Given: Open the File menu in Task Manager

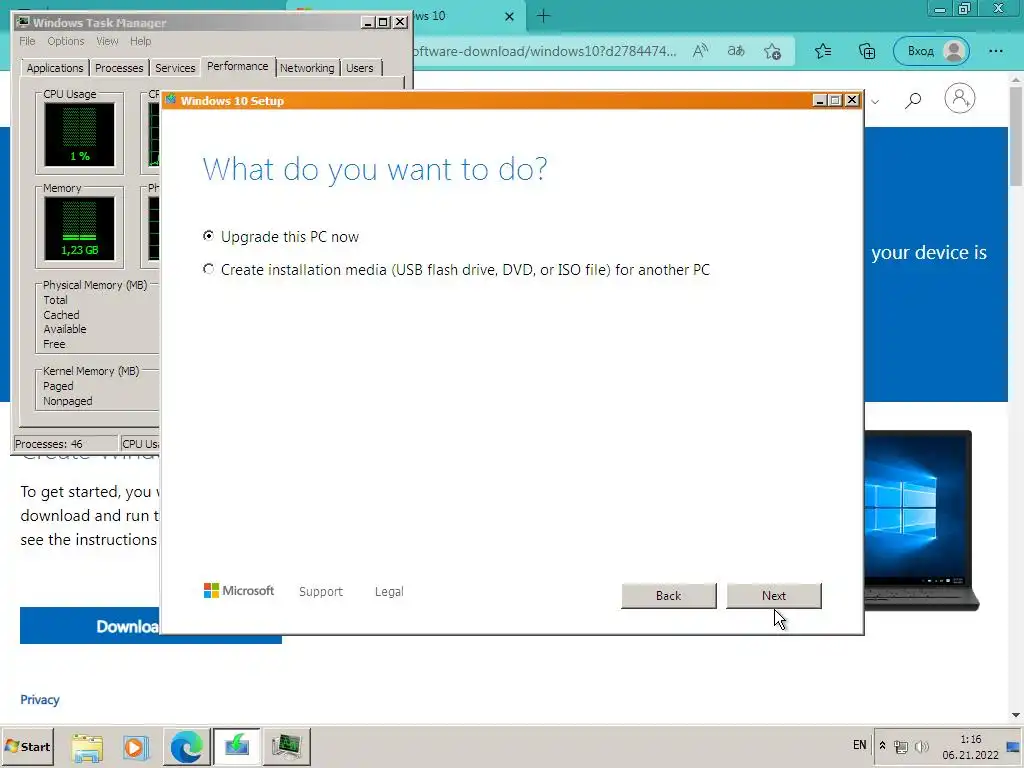Looking at the screenshot, I should [x=27, y=41].
